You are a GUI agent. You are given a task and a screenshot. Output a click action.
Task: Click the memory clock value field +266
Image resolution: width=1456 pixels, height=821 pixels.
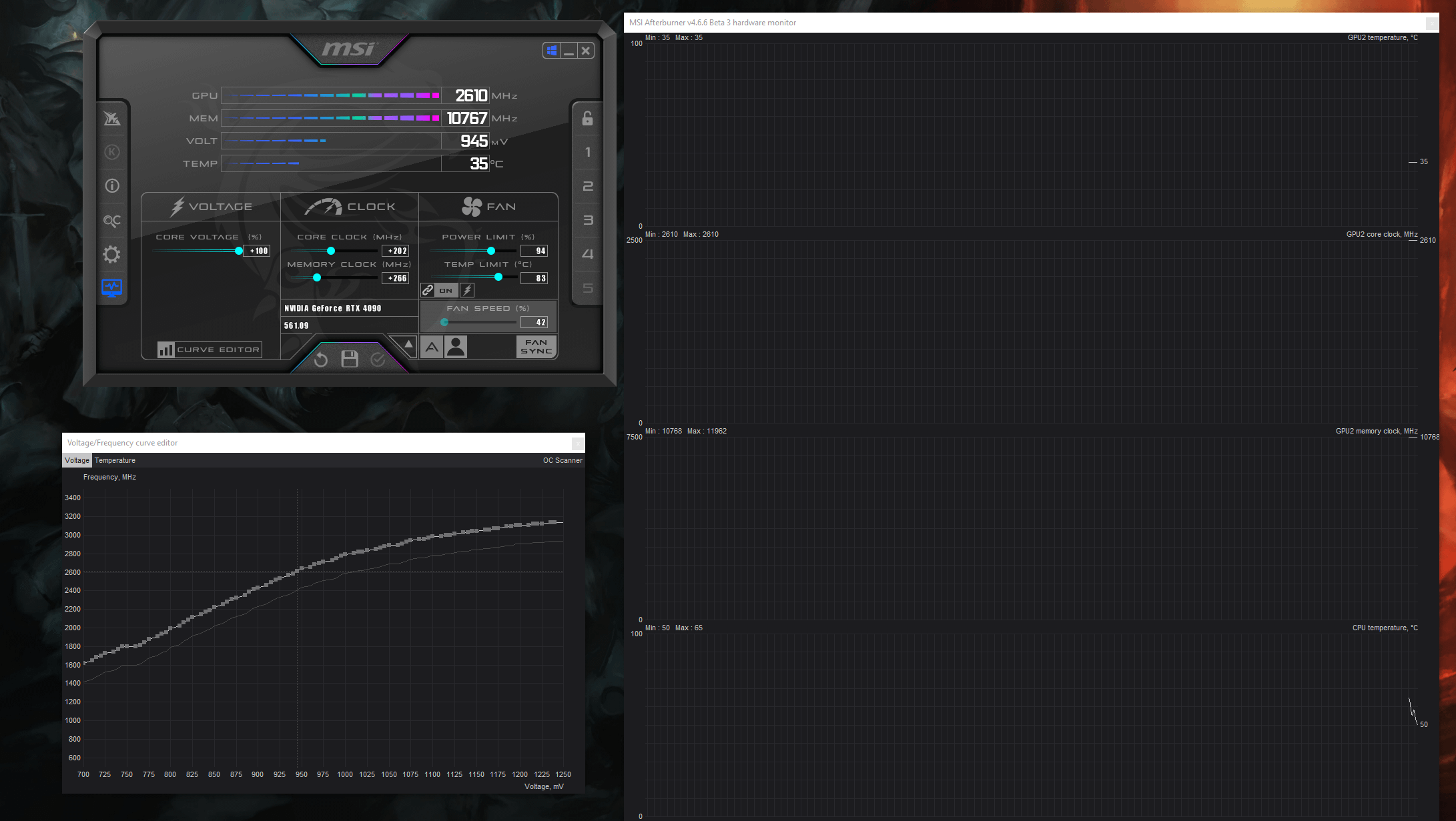tap(395, 278)
